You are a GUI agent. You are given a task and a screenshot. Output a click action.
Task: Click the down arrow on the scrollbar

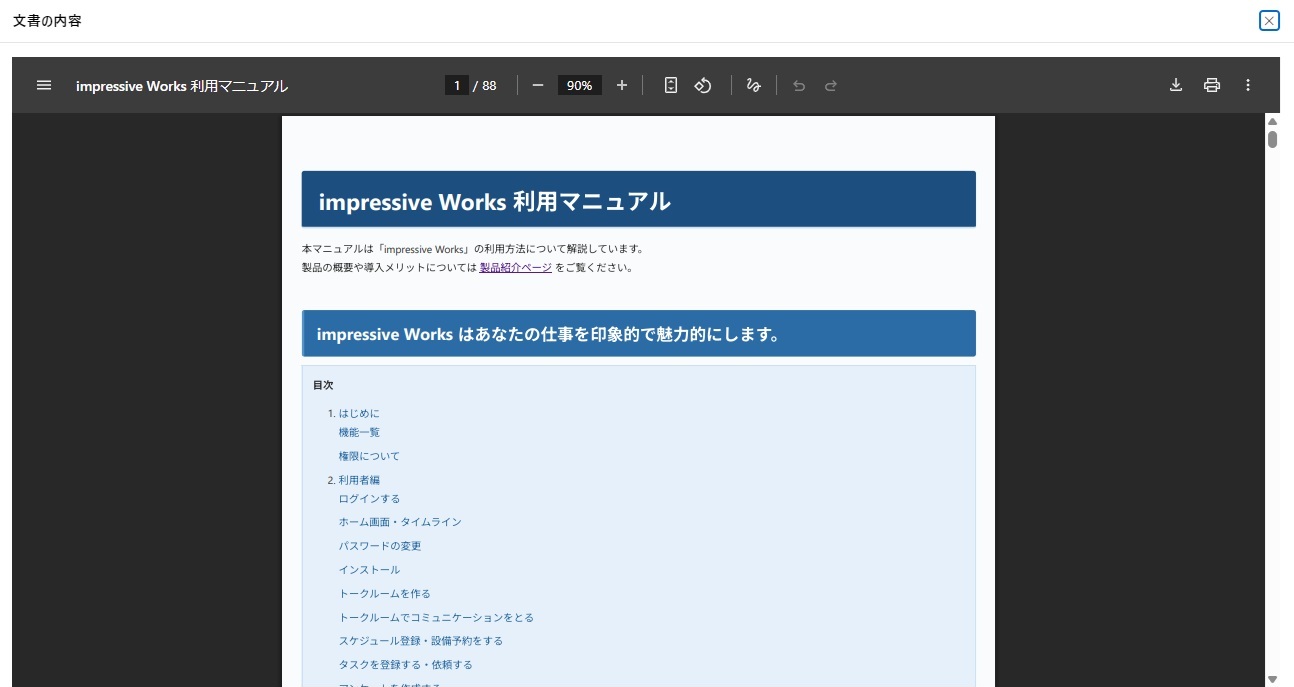point(1272,679)
